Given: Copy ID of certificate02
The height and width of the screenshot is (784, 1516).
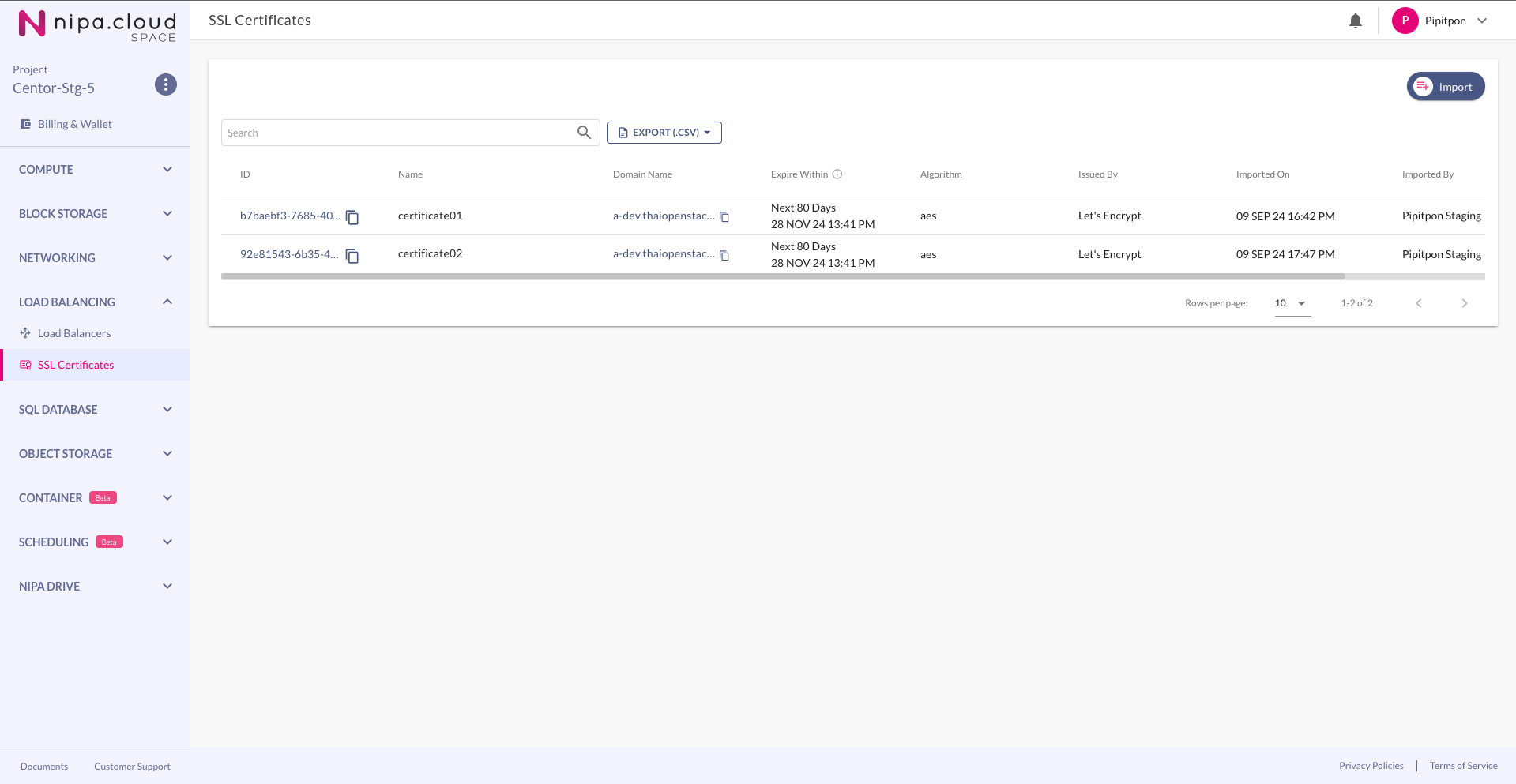Looking at the screenshot, I should (352, 256).
